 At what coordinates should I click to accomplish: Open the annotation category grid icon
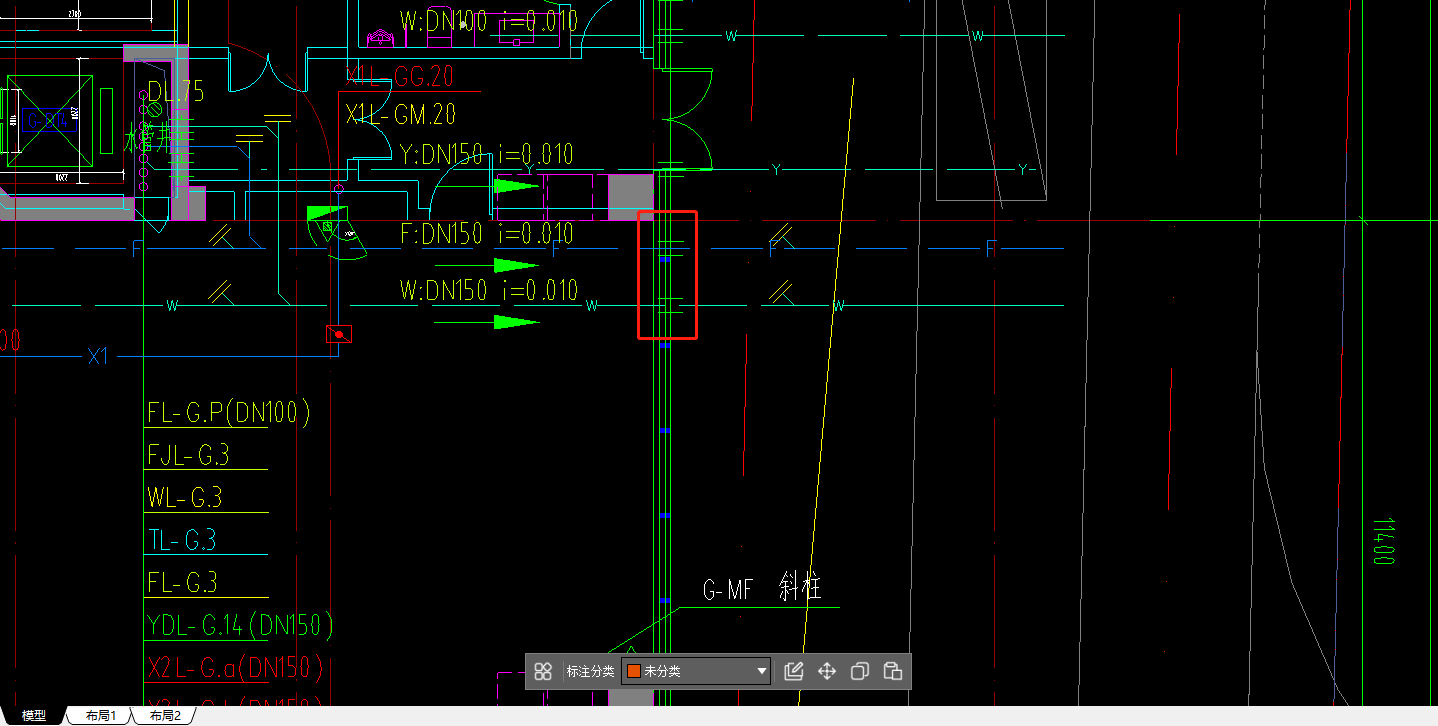pyautogui.click(x=543, y=671)
